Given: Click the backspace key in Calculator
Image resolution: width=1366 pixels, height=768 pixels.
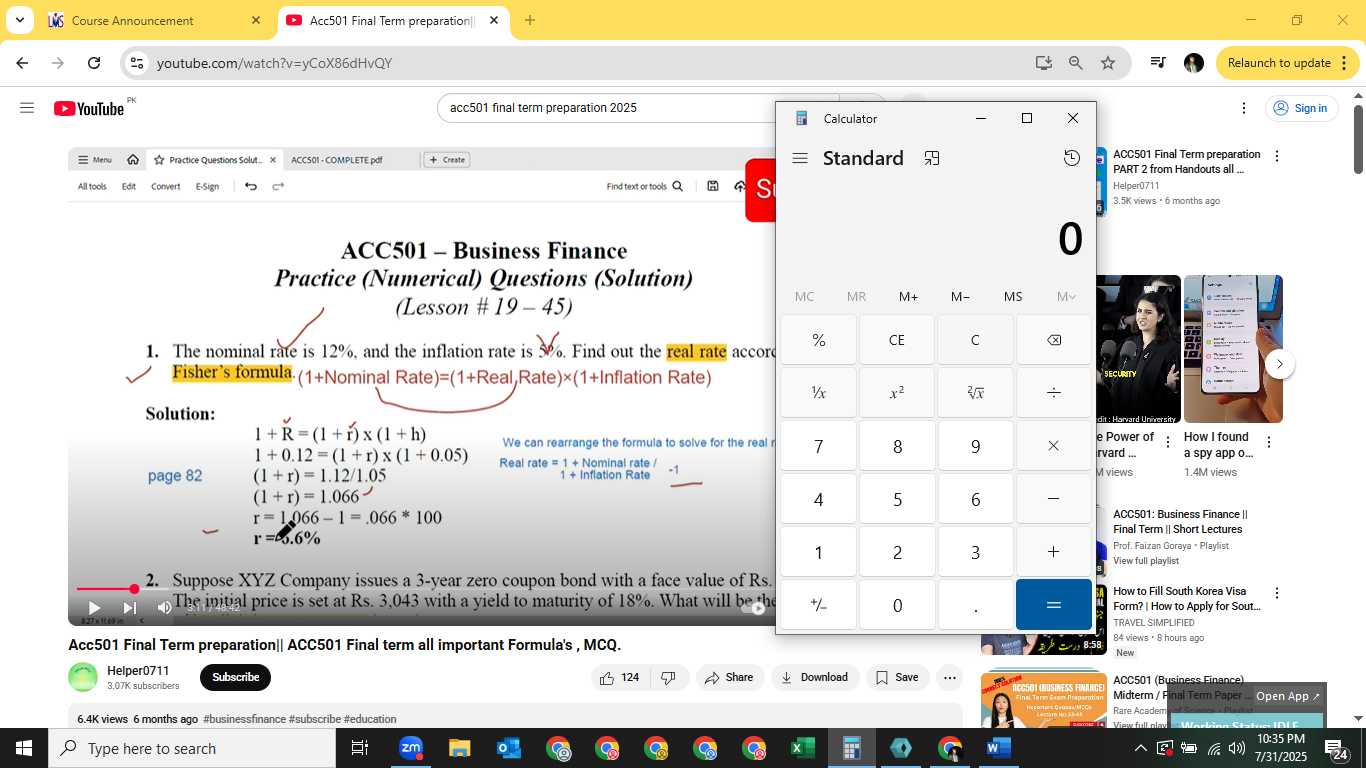Looking at the screenshot, I should click(1054, 340).
